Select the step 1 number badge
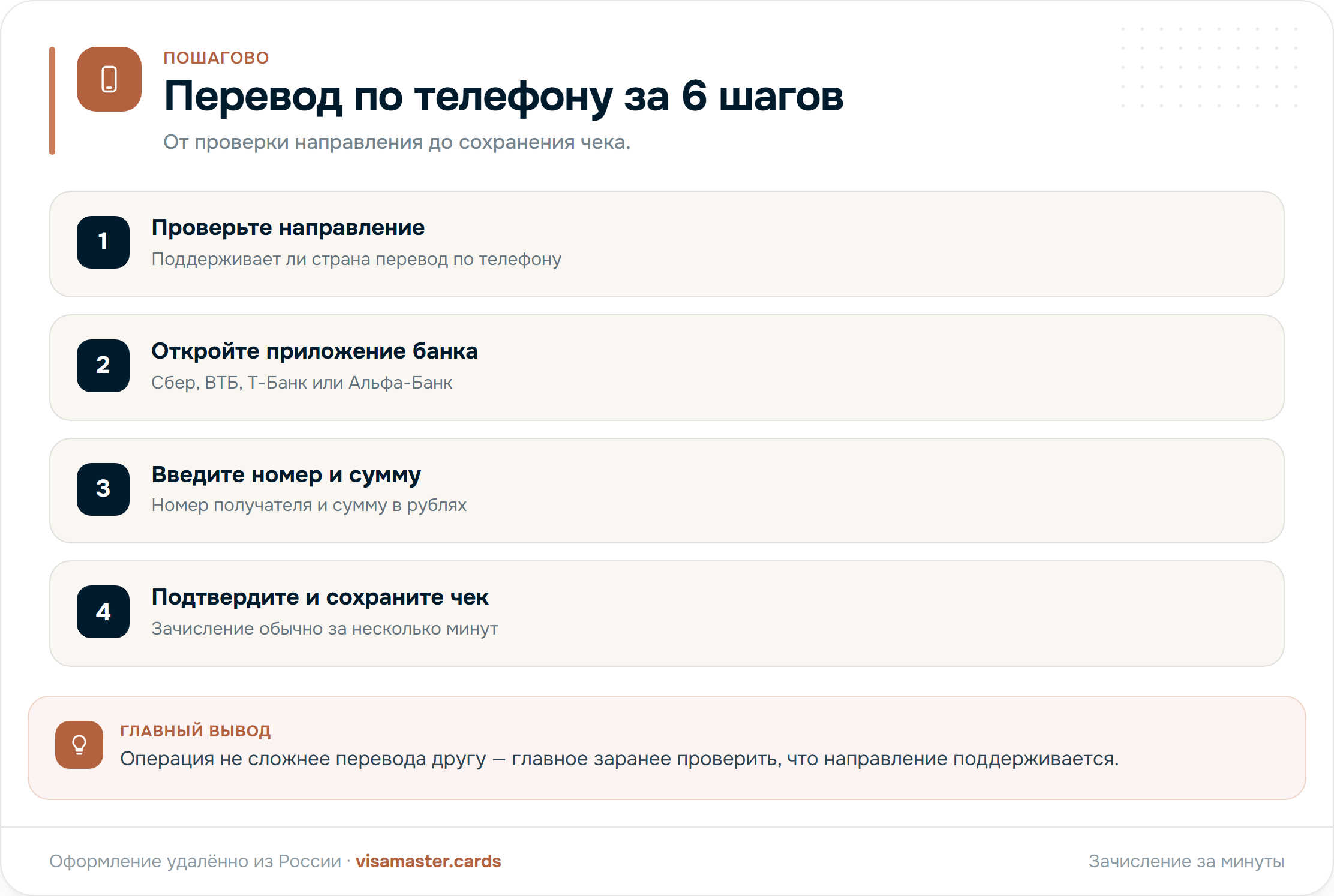 tap(103, 242)
